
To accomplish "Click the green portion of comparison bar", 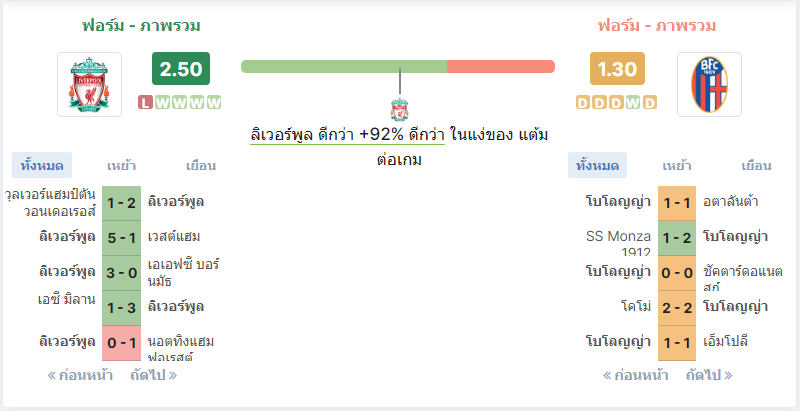I will (344, 66).
